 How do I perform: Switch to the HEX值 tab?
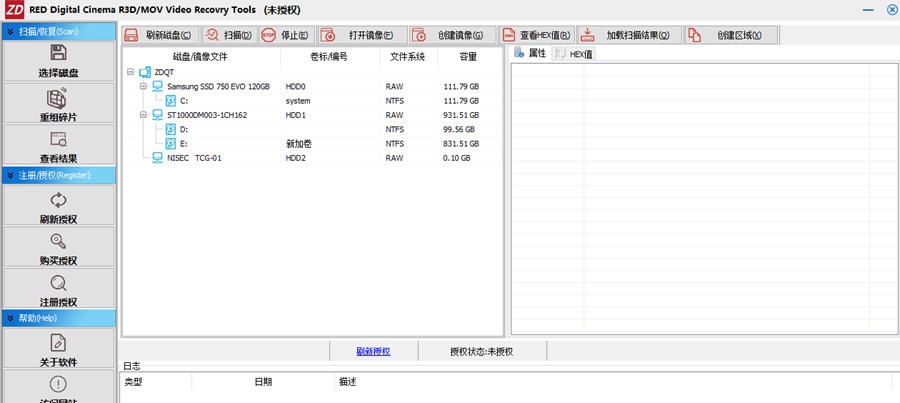point(573,54)
